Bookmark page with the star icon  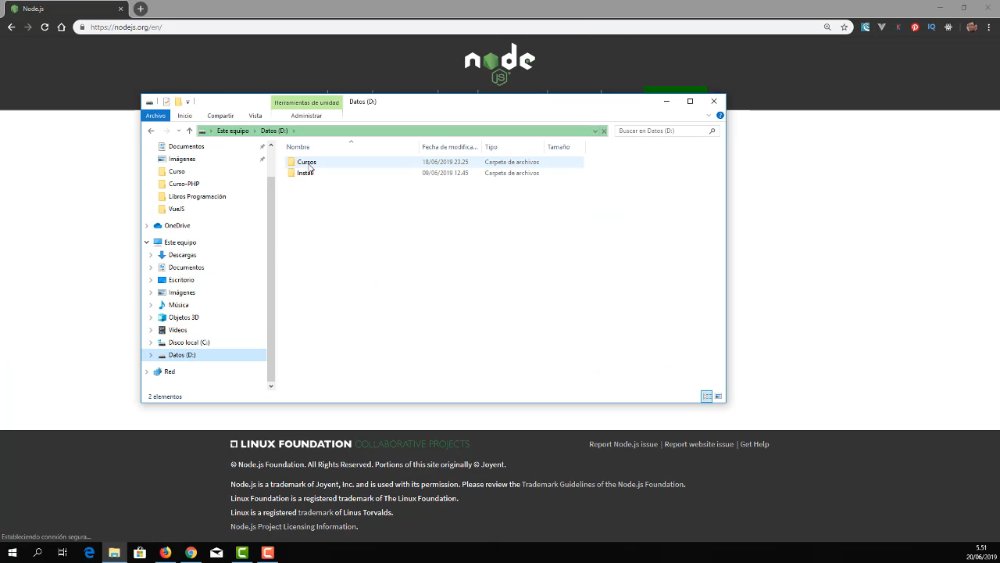coord(844,27)
